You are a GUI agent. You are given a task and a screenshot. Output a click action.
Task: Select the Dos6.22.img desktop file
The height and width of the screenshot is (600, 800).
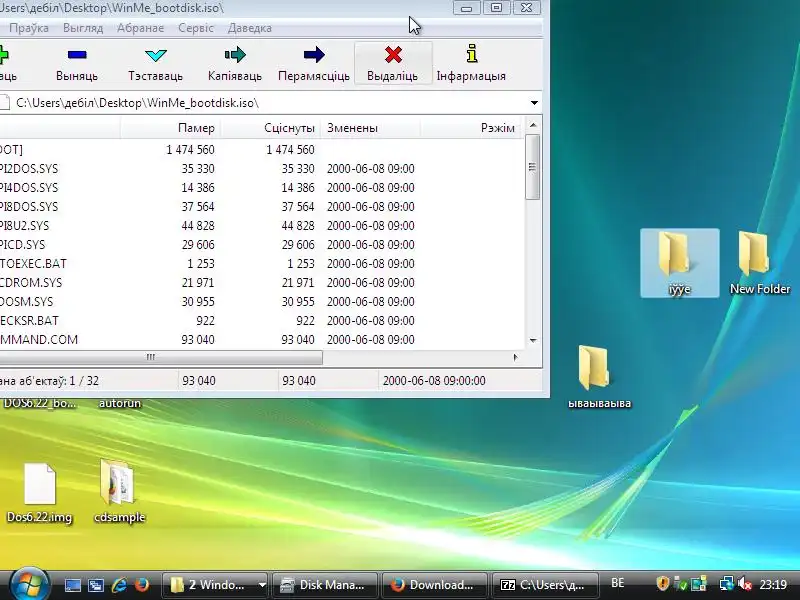(x=39, y=493)
